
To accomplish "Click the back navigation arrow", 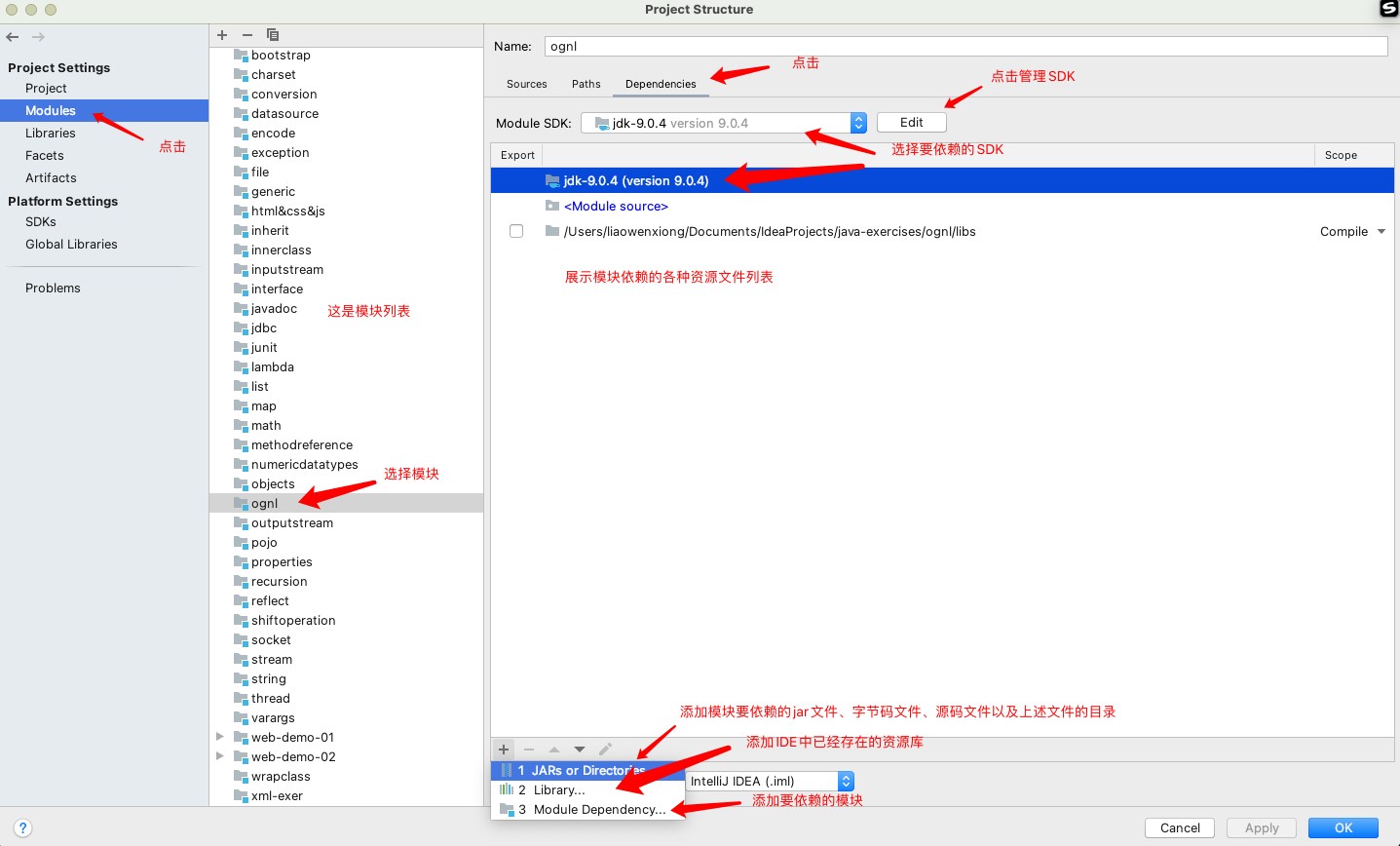I will pyautogui.click(x=13, y=37).
